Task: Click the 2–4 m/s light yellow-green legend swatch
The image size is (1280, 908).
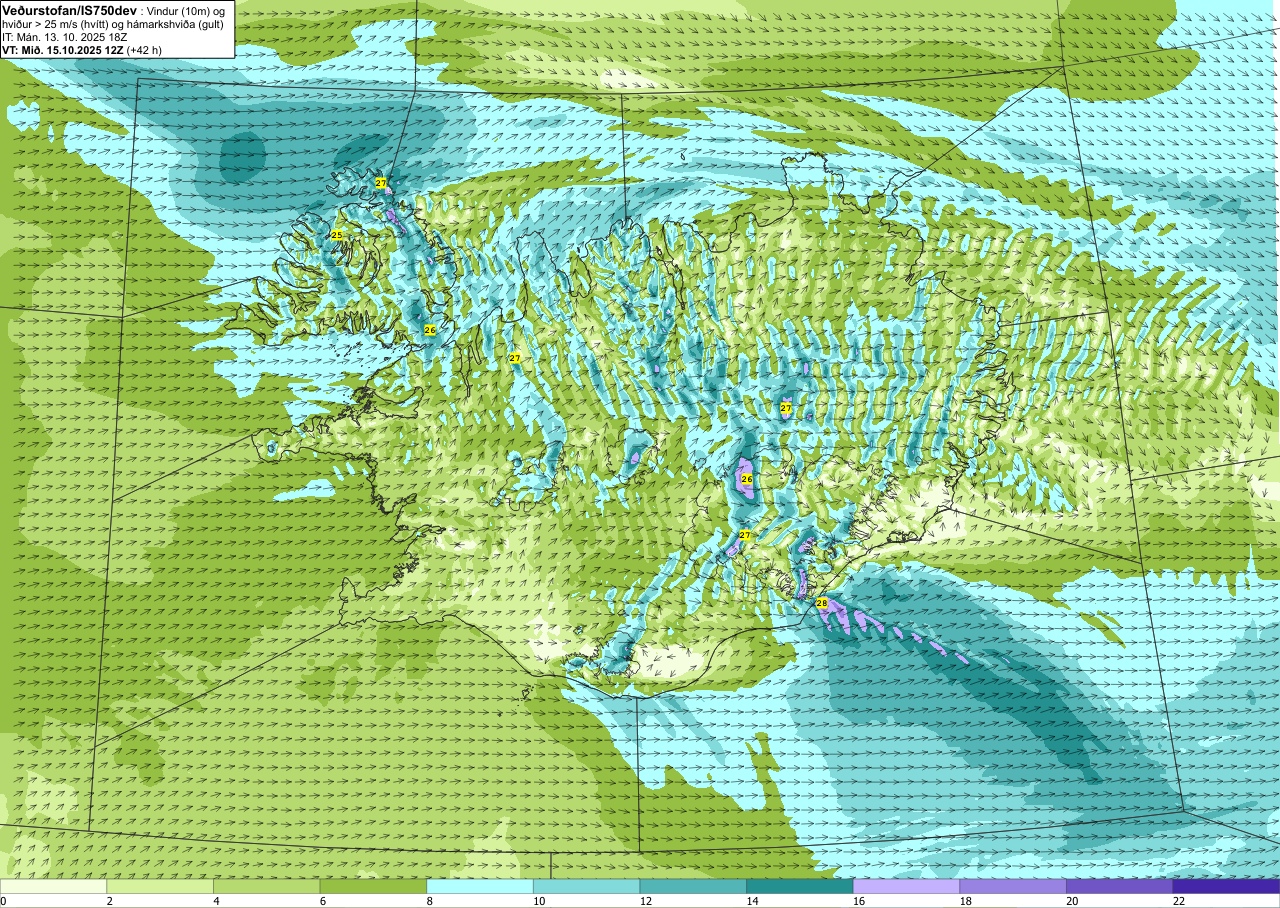Action: (160, 886)
